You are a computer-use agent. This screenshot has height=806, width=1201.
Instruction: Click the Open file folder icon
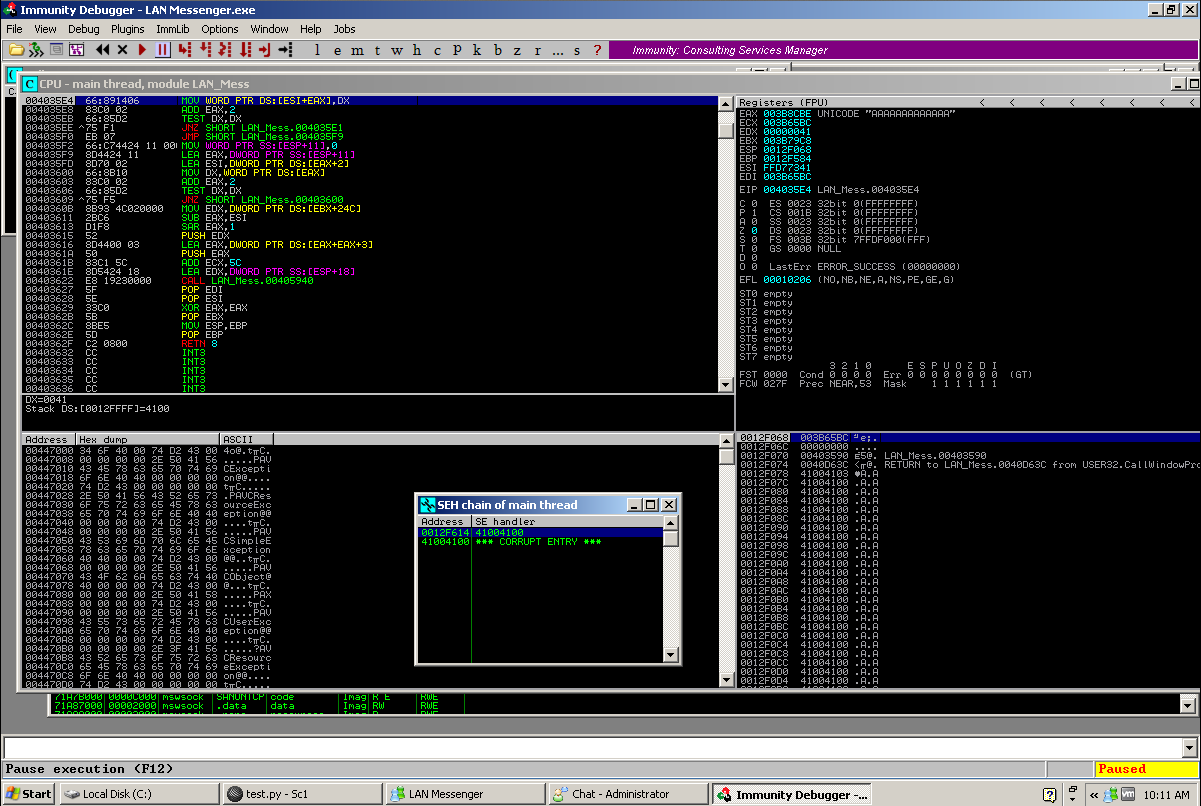17,49
